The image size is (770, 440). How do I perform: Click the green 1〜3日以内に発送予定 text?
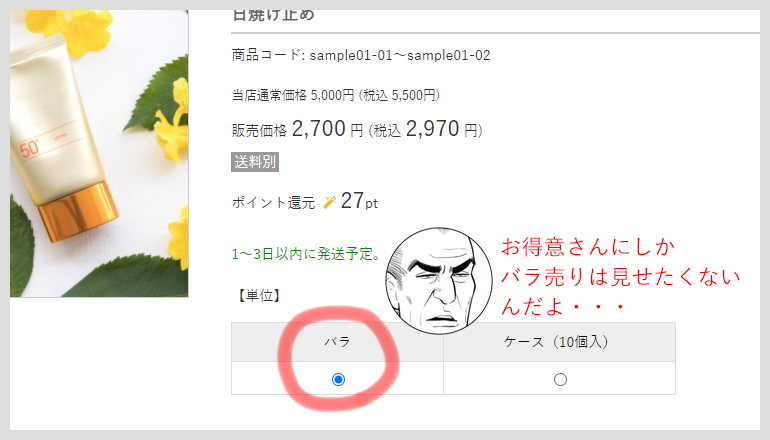click(x=306, y=254)
